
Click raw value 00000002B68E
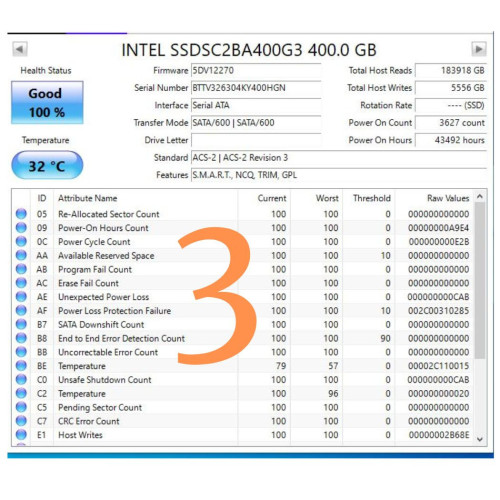tap(439, 435)
